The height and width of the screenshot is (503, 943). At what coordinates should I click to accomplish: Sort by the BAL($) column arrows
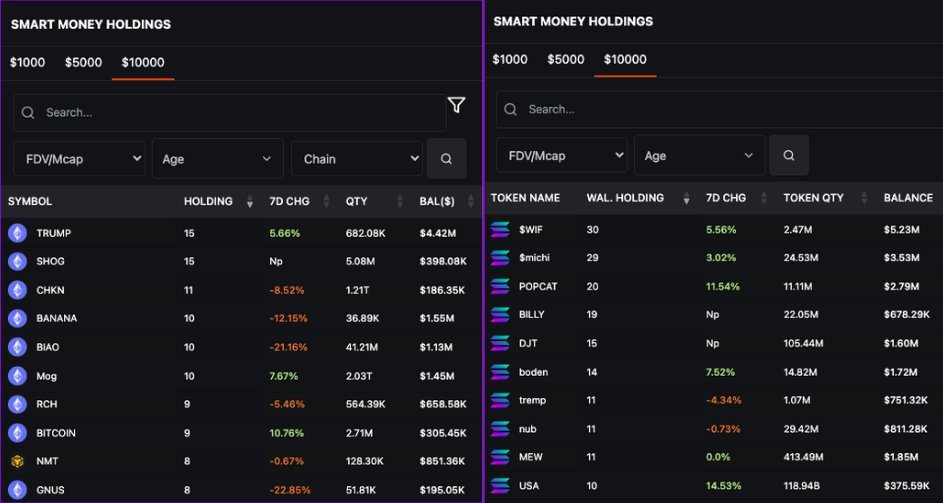(x=471, y=202)
